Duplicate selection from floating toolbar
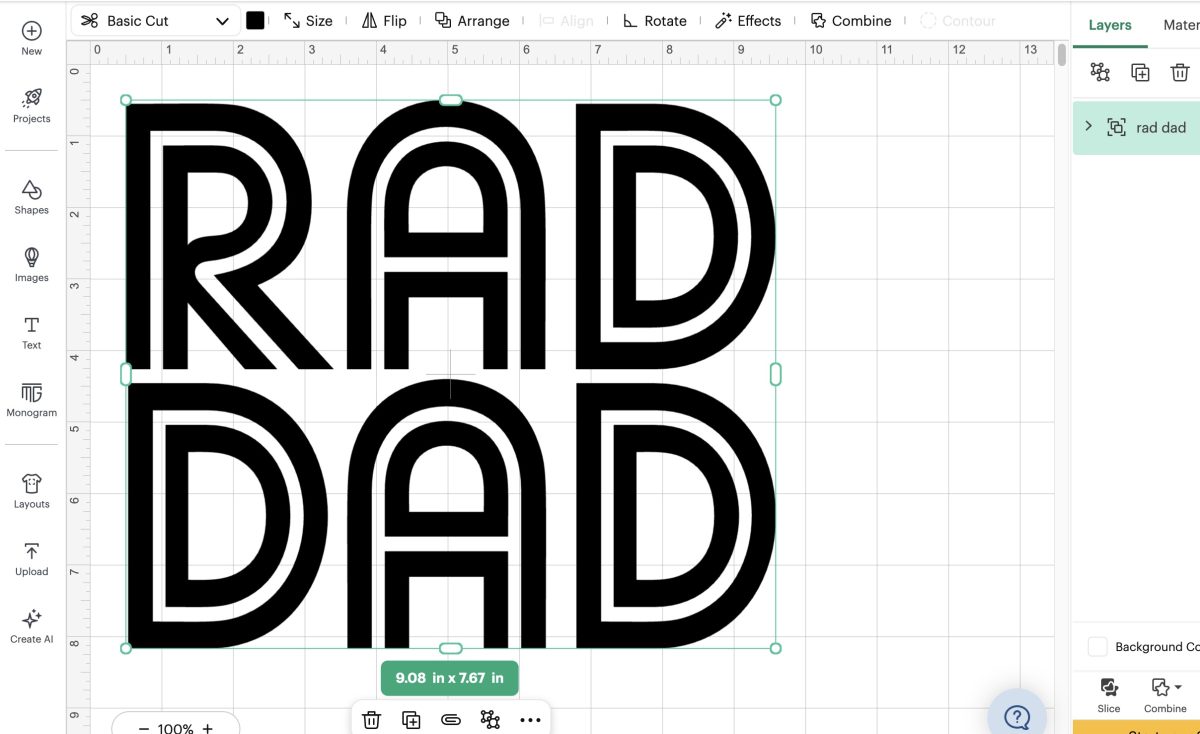Screen dimensions: 1200x734 [x=411, y=720]
